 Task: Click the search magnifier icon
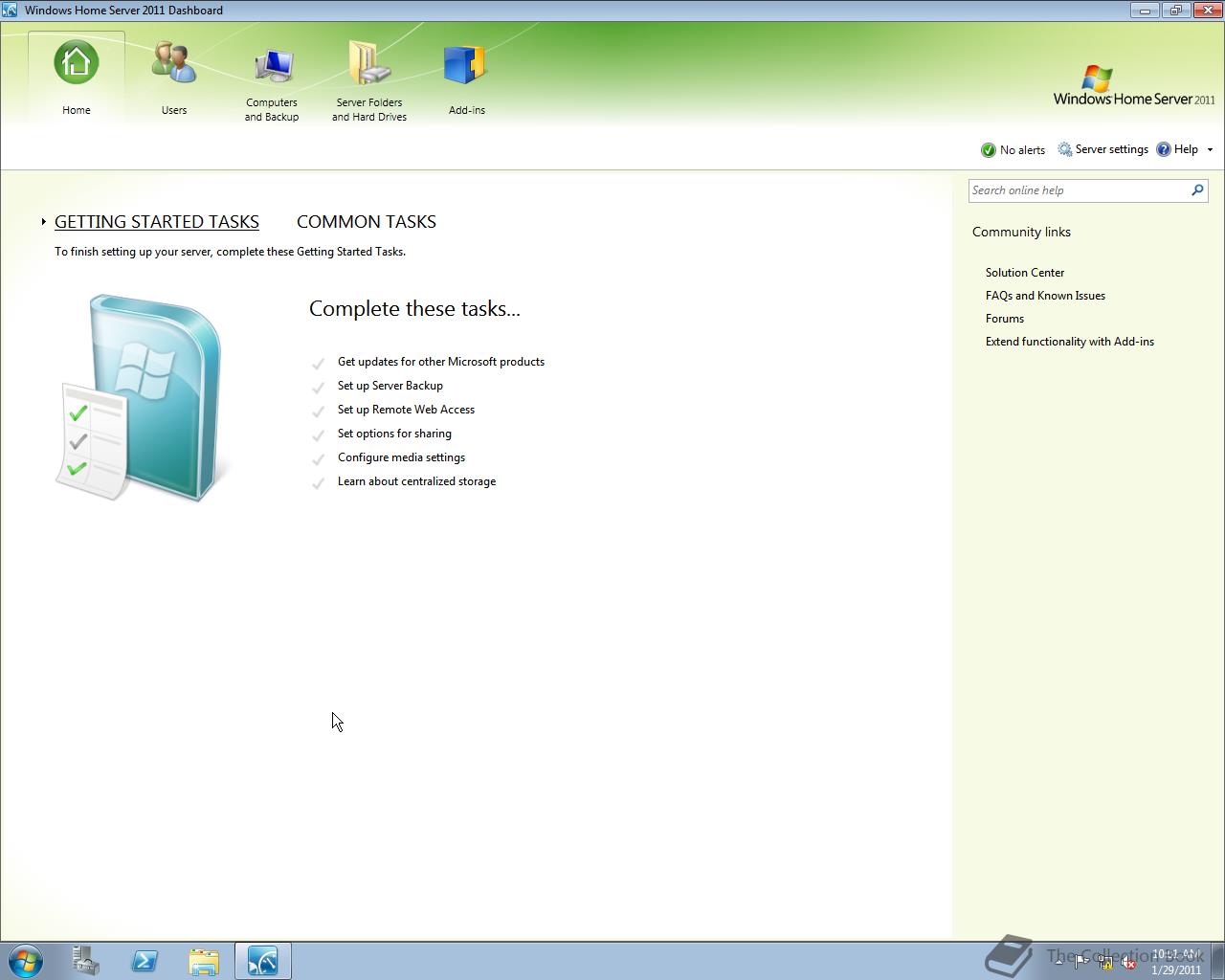pos(1197,190)
